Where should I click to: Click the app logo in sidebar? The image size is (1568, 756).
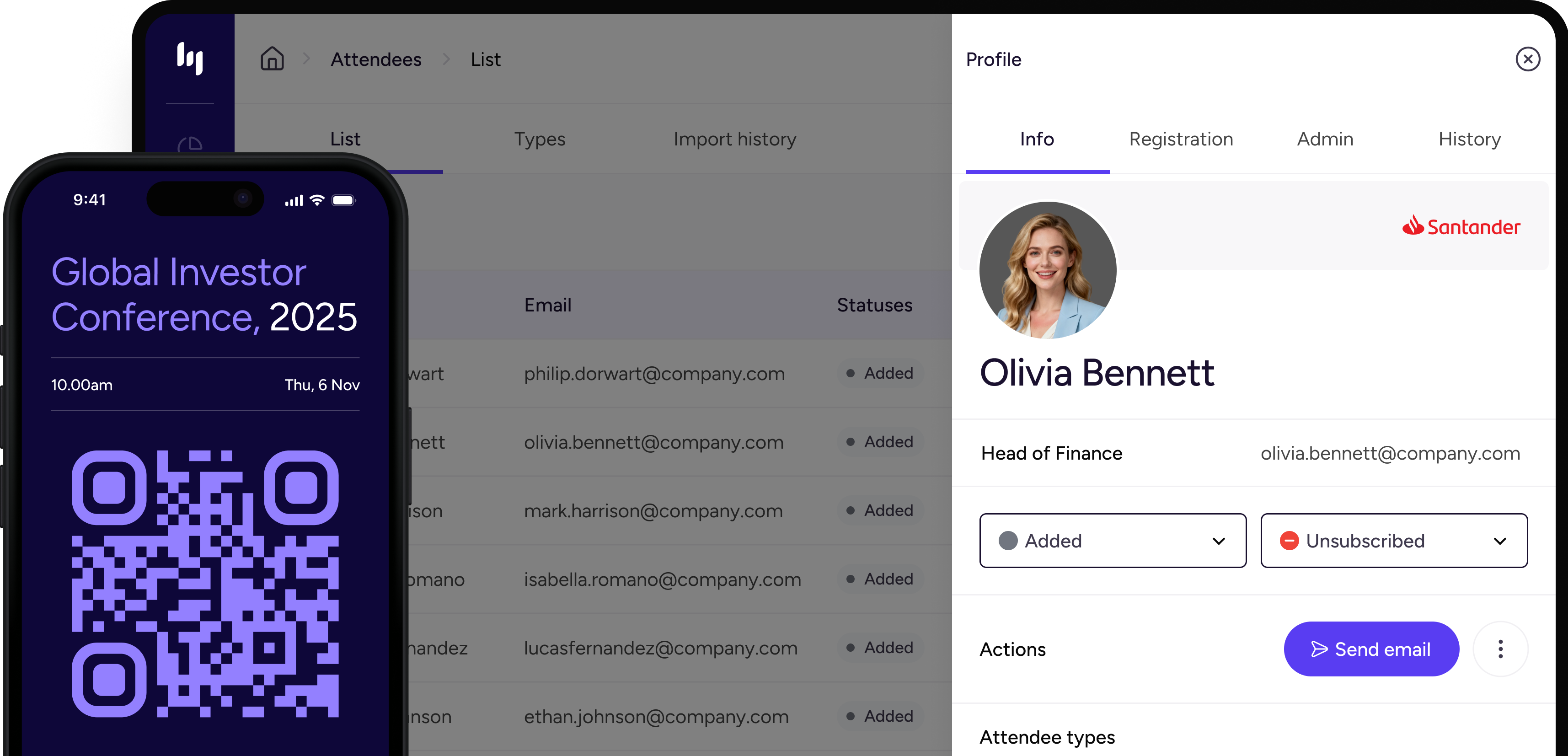pos(190,59)
